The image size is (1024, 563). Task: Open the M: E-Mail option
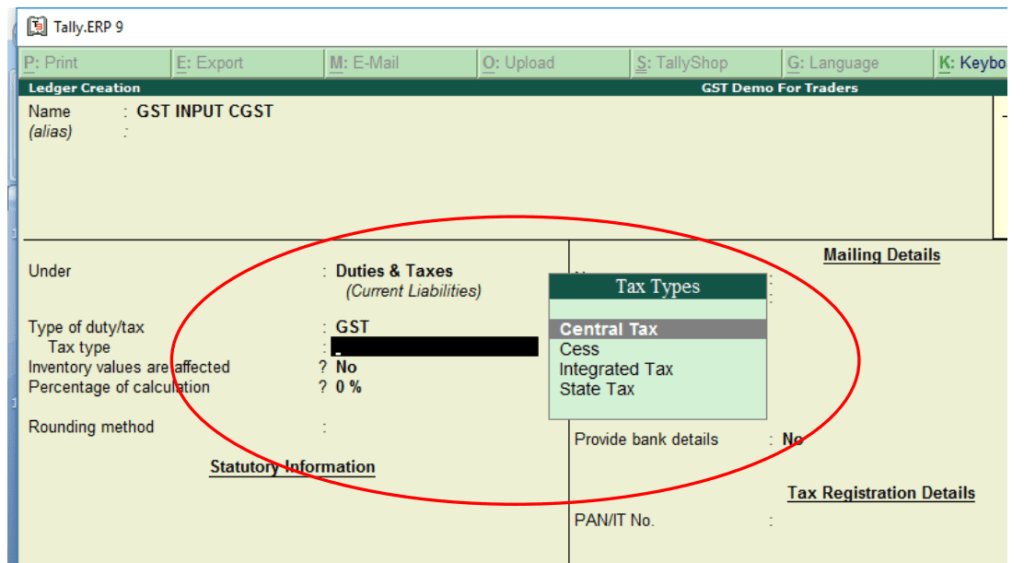tap(400, 63)
